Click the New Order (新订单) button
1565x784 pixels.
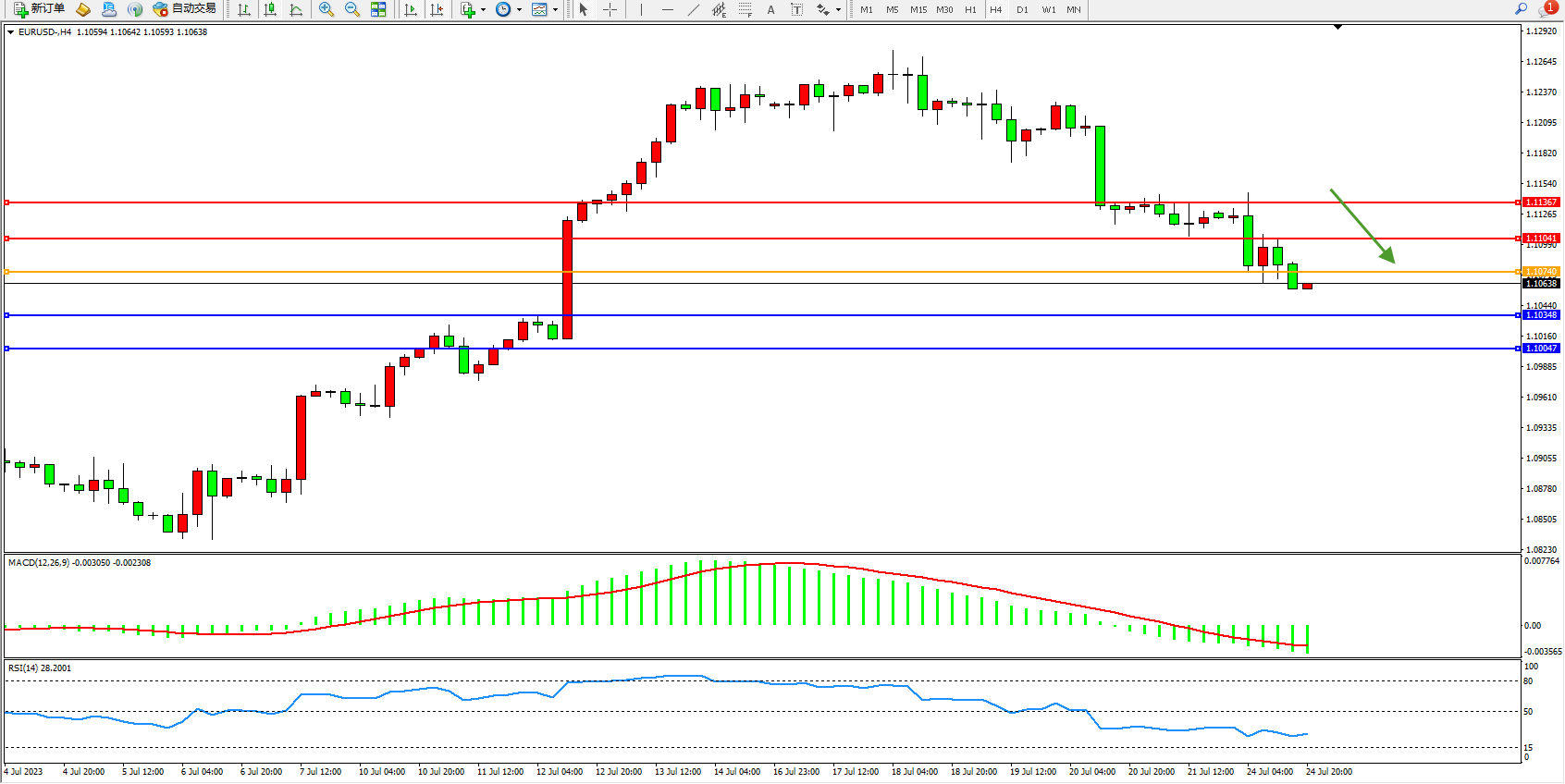39,9
